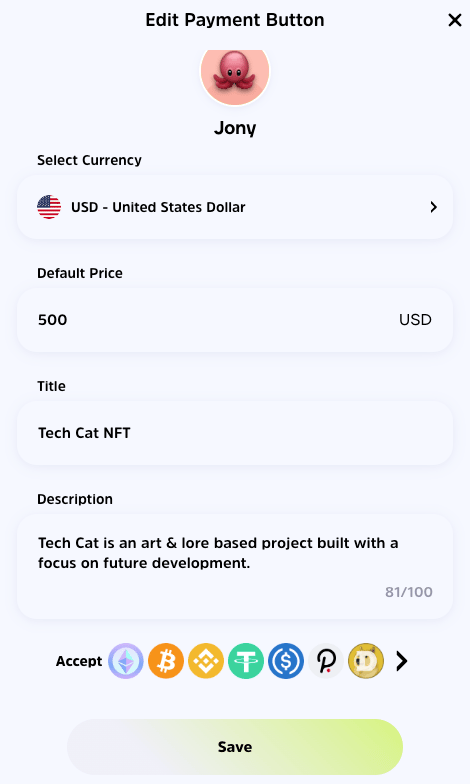Viewport: 470px width, 784px height.
Task: Select the Dogecoin coin icon
Action: pos(366,661)
